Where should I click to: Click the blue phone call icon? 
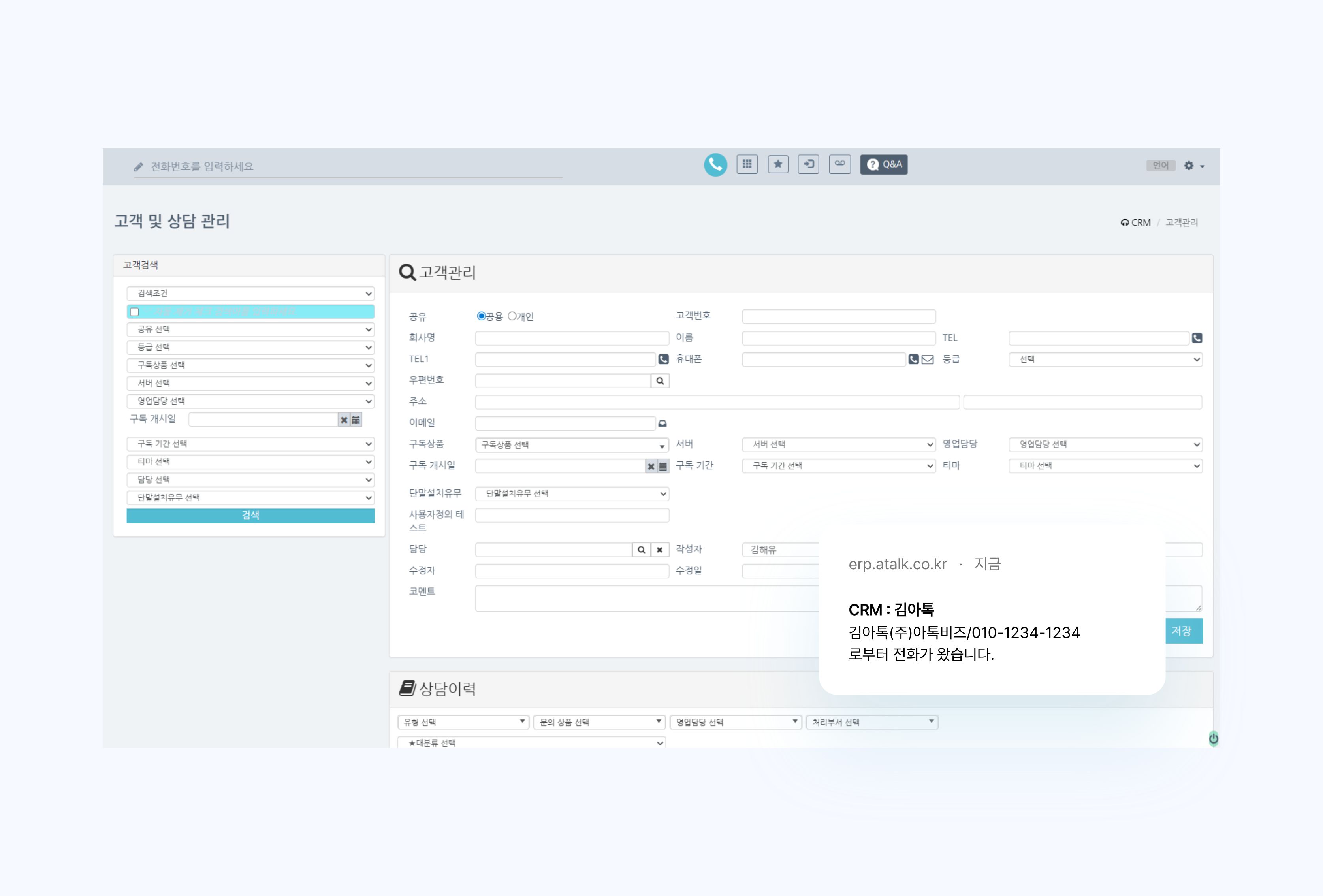[x=715, y=165]
